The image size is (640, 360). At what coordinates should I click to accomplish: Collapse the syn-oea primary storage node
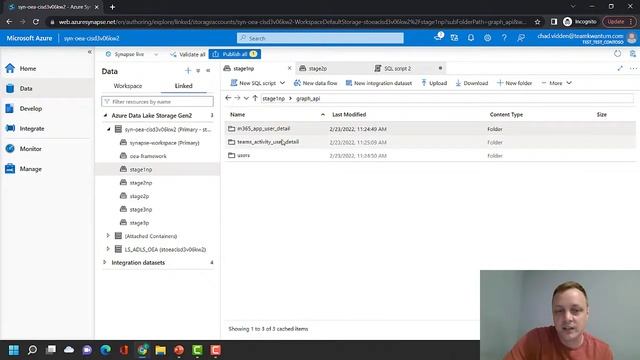coord(109,129)
